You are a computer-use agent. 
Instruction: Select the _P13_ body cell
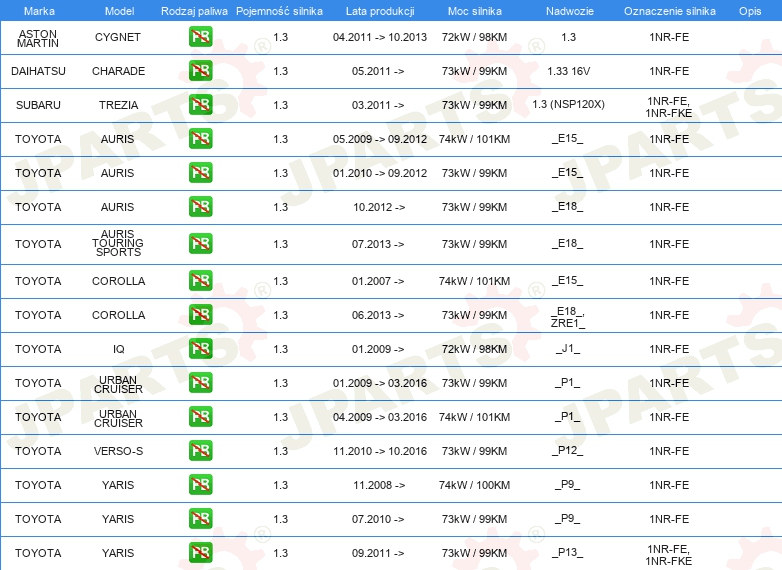[x=568, y=552]
